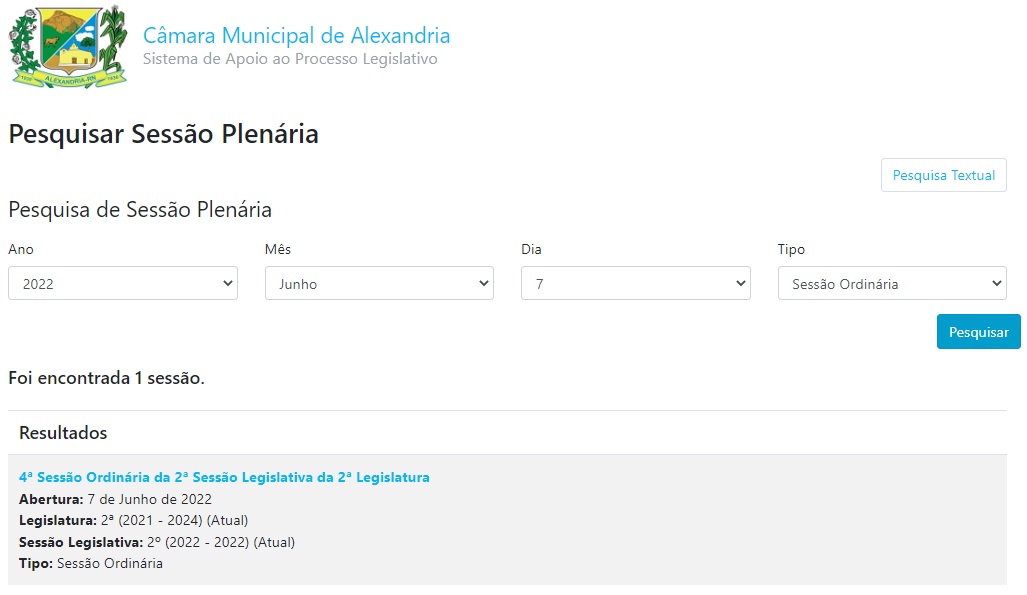Viewport: 1027px width, 595px height.
Task: Expand the Dia dropdown showing 7
Action: pos(635,284)
